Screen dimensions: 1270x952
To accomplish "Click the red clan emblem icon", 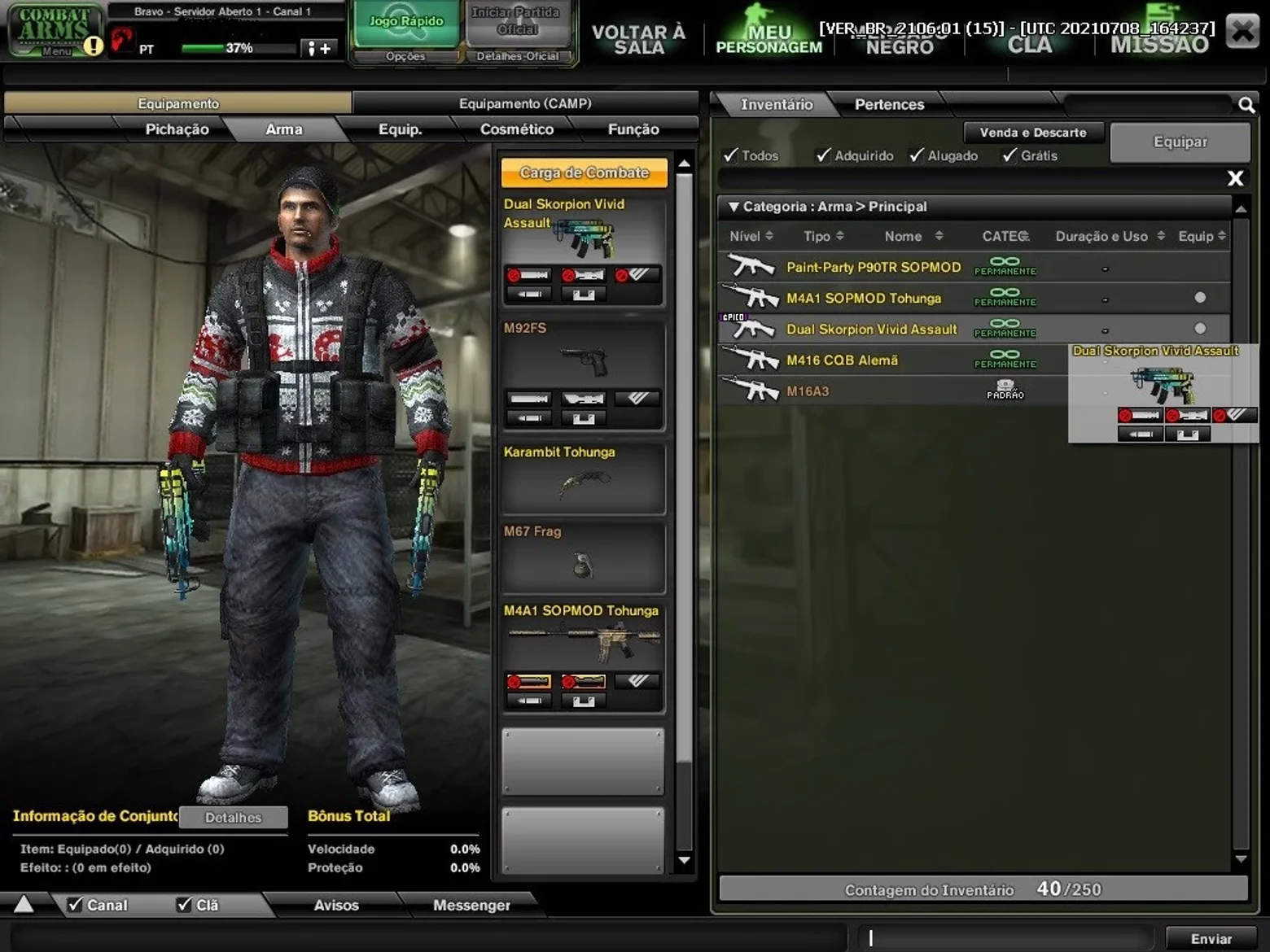I will tap(122, 38).
